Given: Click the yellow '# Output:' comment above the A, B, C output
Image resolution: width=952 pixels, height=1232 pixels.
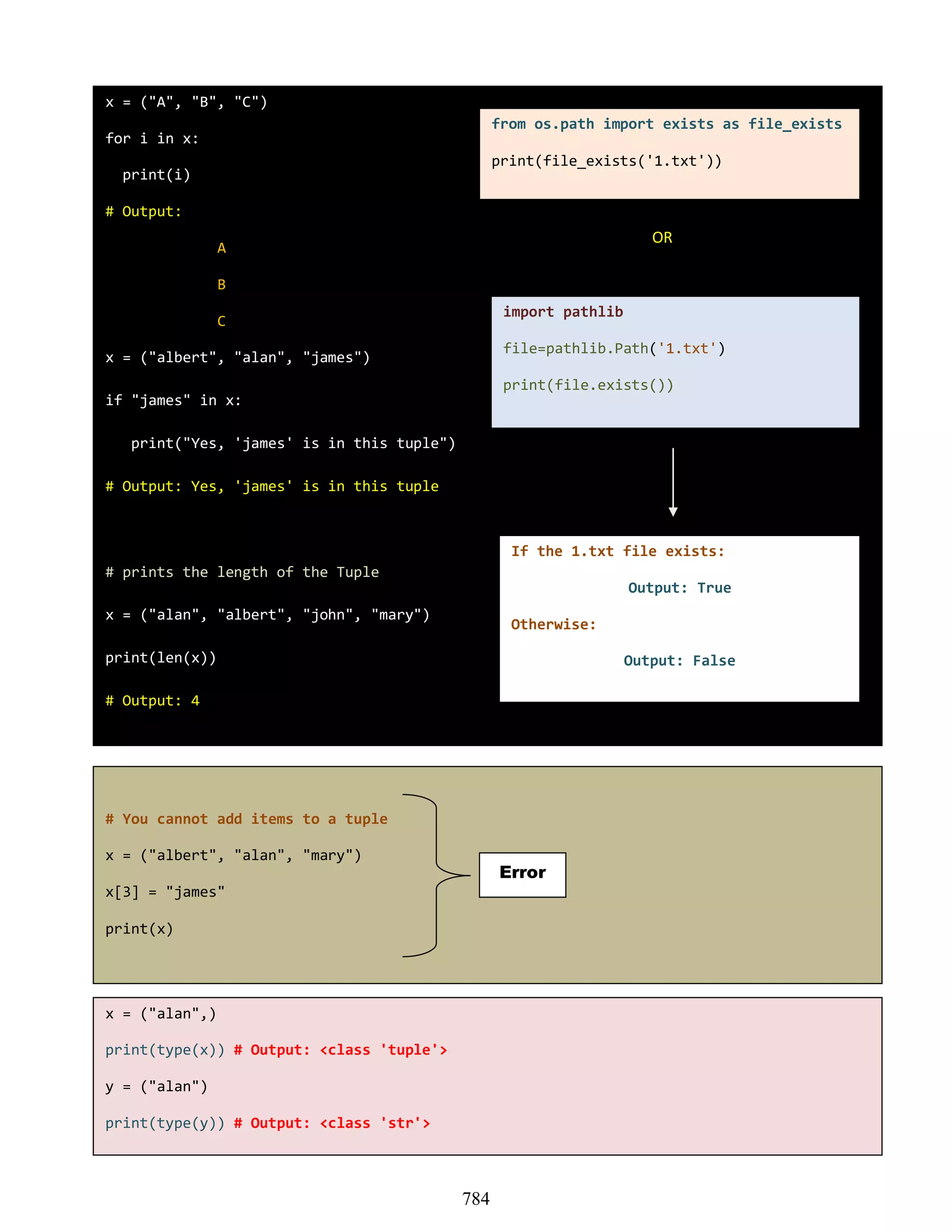Looking at the screenshot, I should tap(143, 212).
